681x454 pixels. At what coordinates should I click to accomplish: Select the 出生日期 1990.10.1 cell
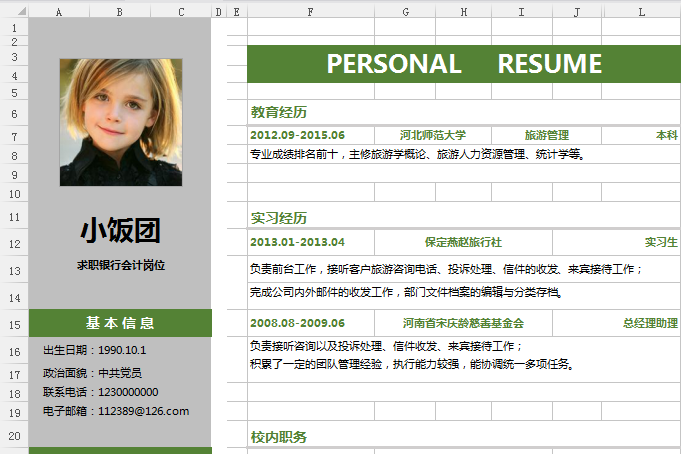(95, 350)
